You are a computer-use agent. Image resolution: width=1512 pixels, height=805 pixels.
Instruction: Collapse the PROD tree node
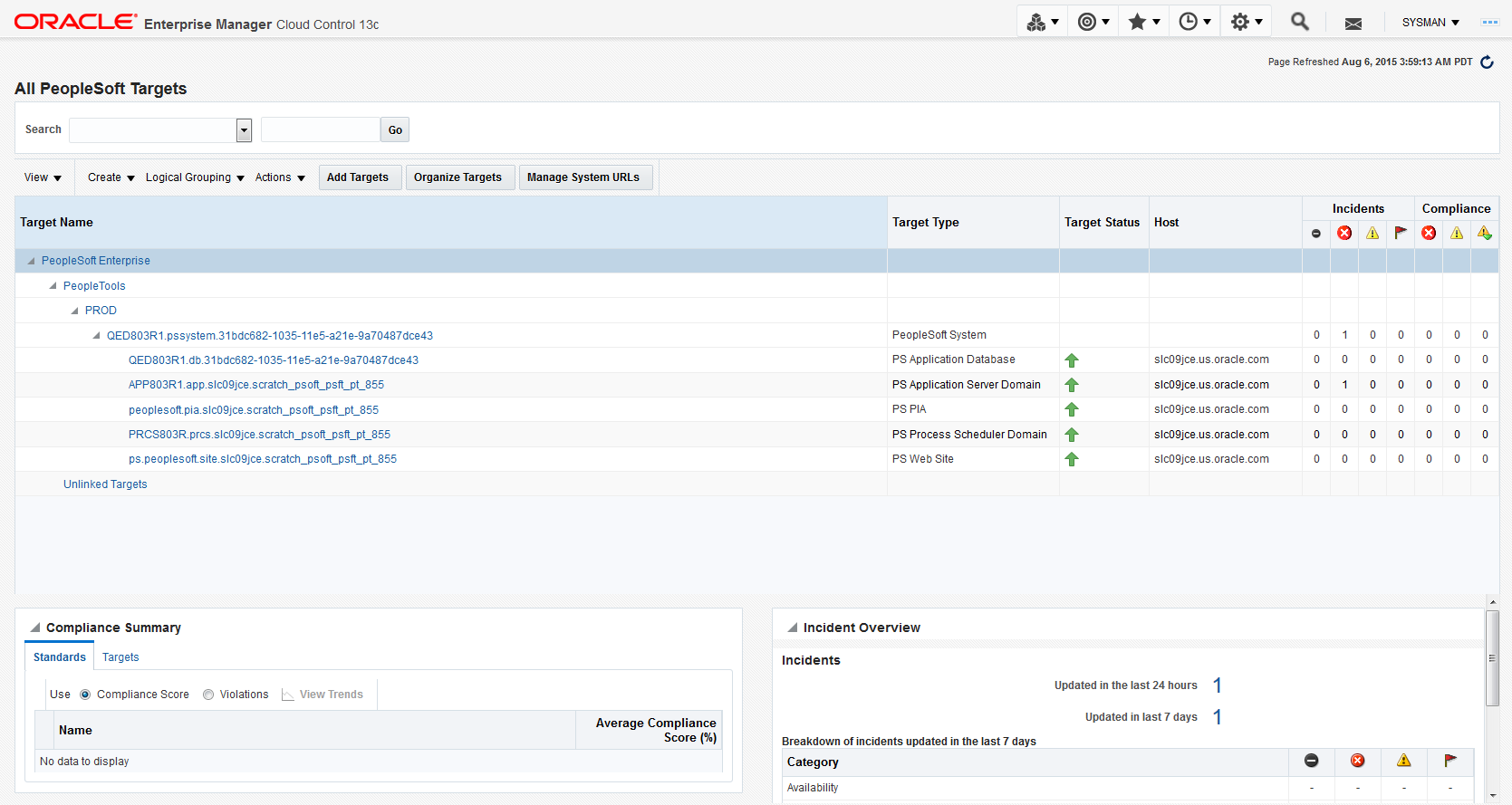(x=74, y=311)
